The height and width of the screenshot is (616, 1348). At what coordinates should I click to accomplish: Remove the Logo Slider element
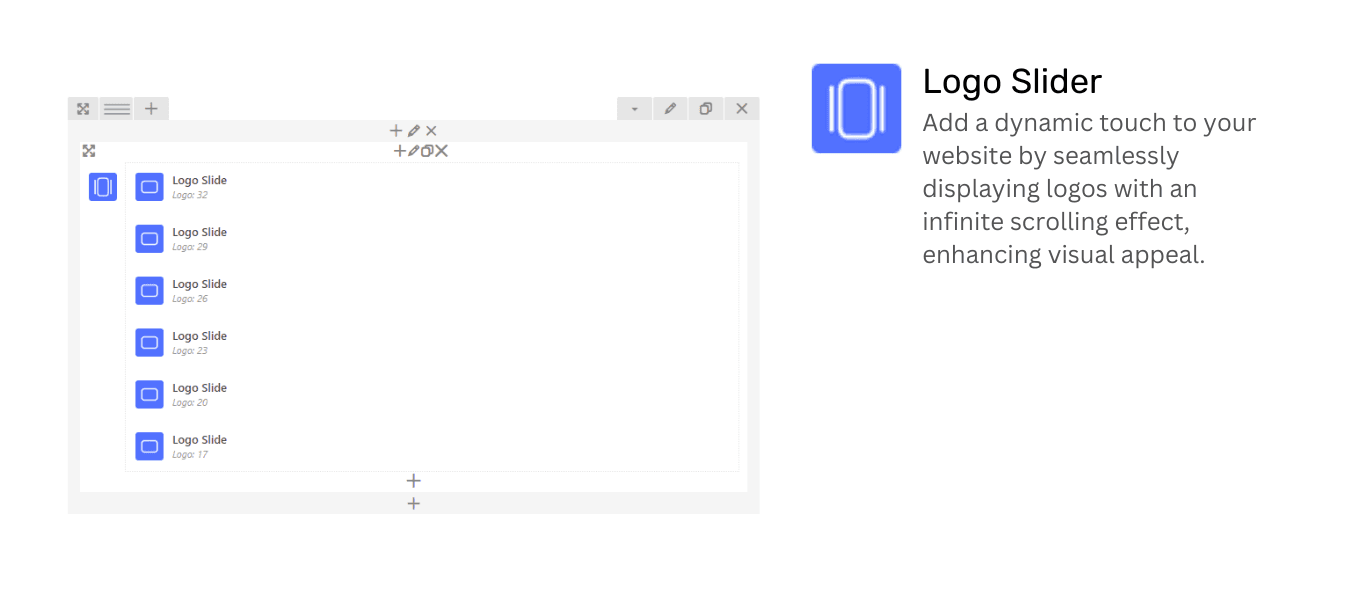coord(441,151)
